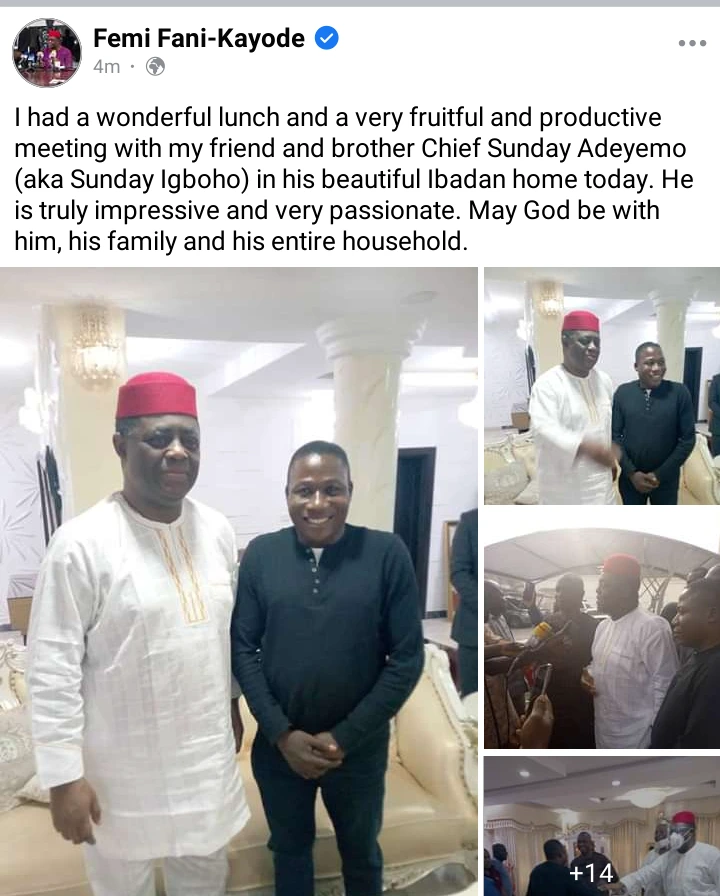Open the three-dot post options menu
The height and width of the screenshot is (896, 720).
692,43
